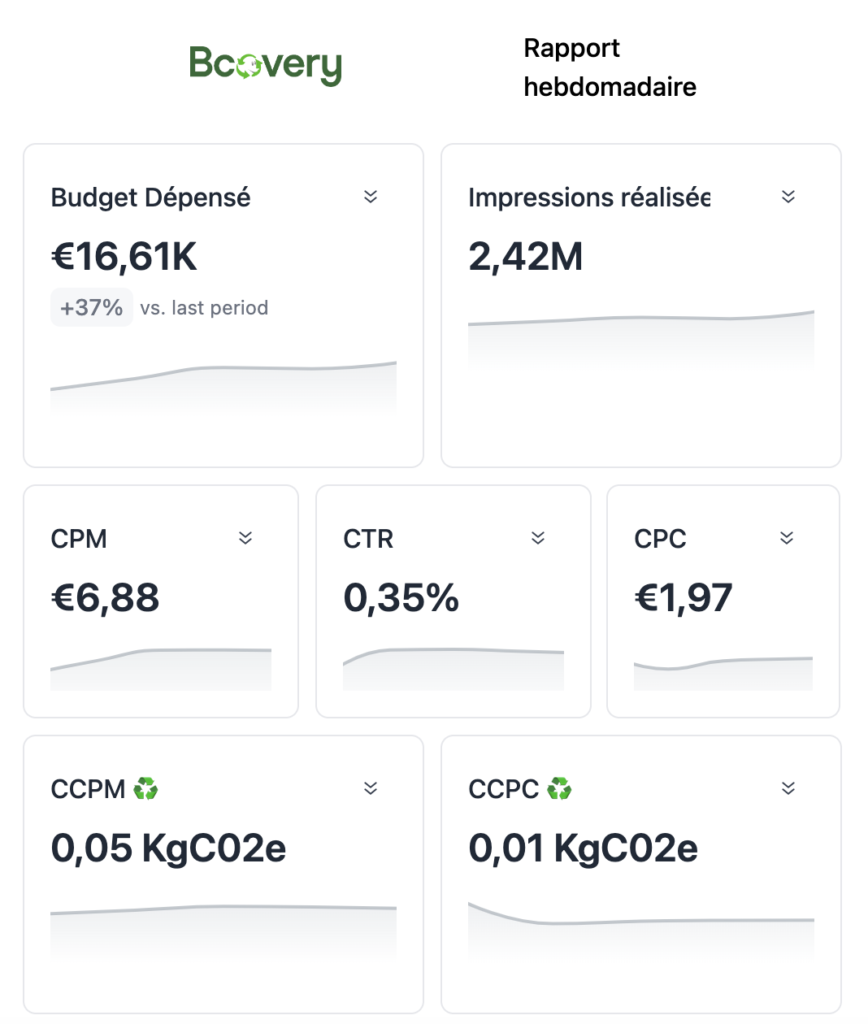Expand the CPM card double chevron
The height and width of the screenshot is (1024, 868).
pos(246,537)
